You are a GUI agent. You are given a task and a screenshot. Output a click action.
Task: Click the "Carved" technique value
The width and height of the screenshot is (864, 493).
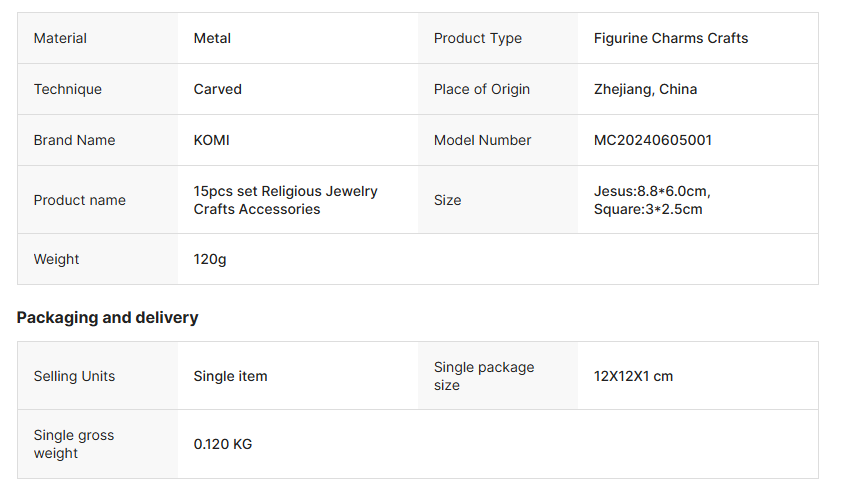tap(218, 89)
